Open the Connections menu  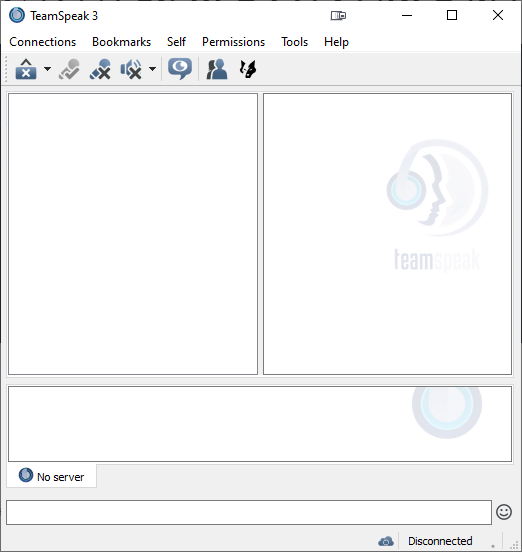coord(43,42)
